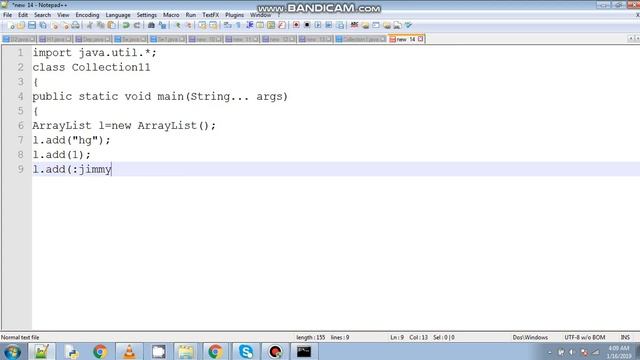
Task: Click 'Ln : 9 Col : 13' status entry
Action: 409,338
